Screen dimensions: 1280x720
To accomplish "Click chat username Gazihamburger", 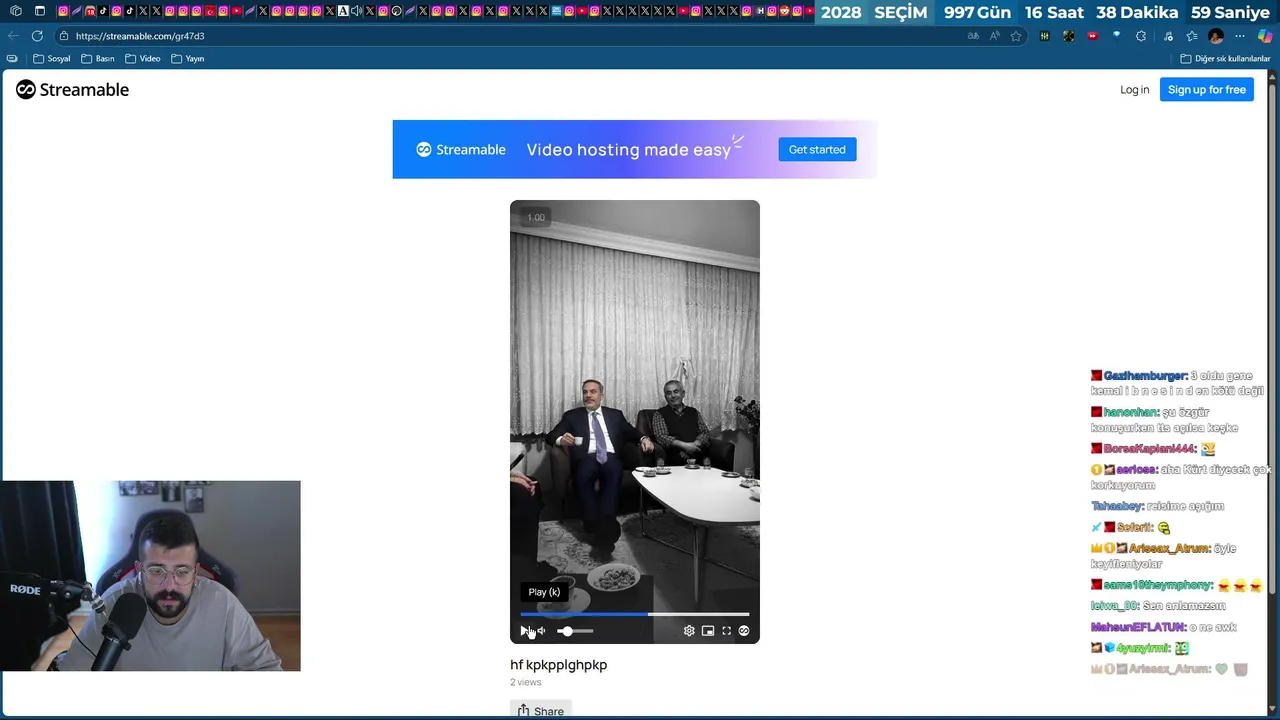I will click(1146, 376).
